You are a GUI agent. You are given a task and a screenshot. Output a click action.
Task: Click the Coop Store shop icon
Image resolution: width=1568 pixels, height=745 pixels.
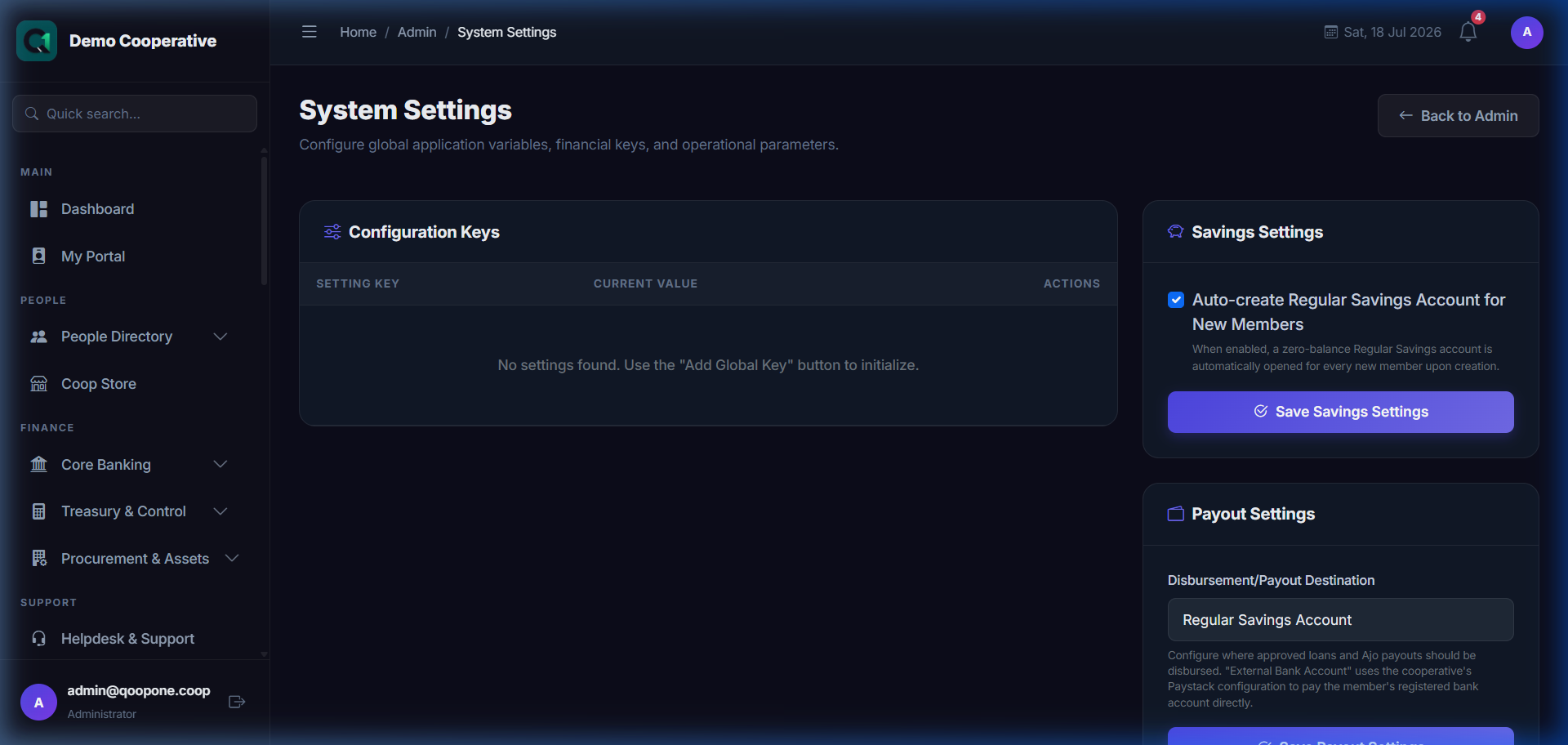tap(38, 384)
